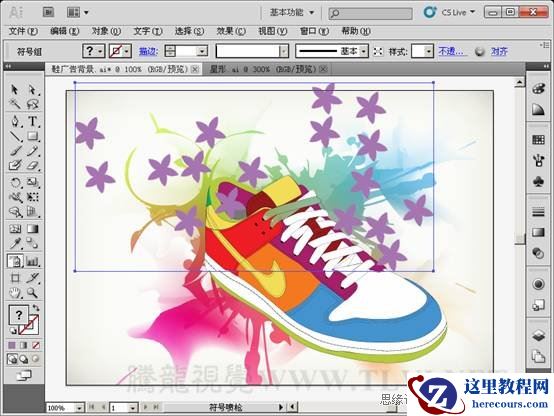Select the Free Transform tool
The image size is (554, 416).
pos(33,197)
